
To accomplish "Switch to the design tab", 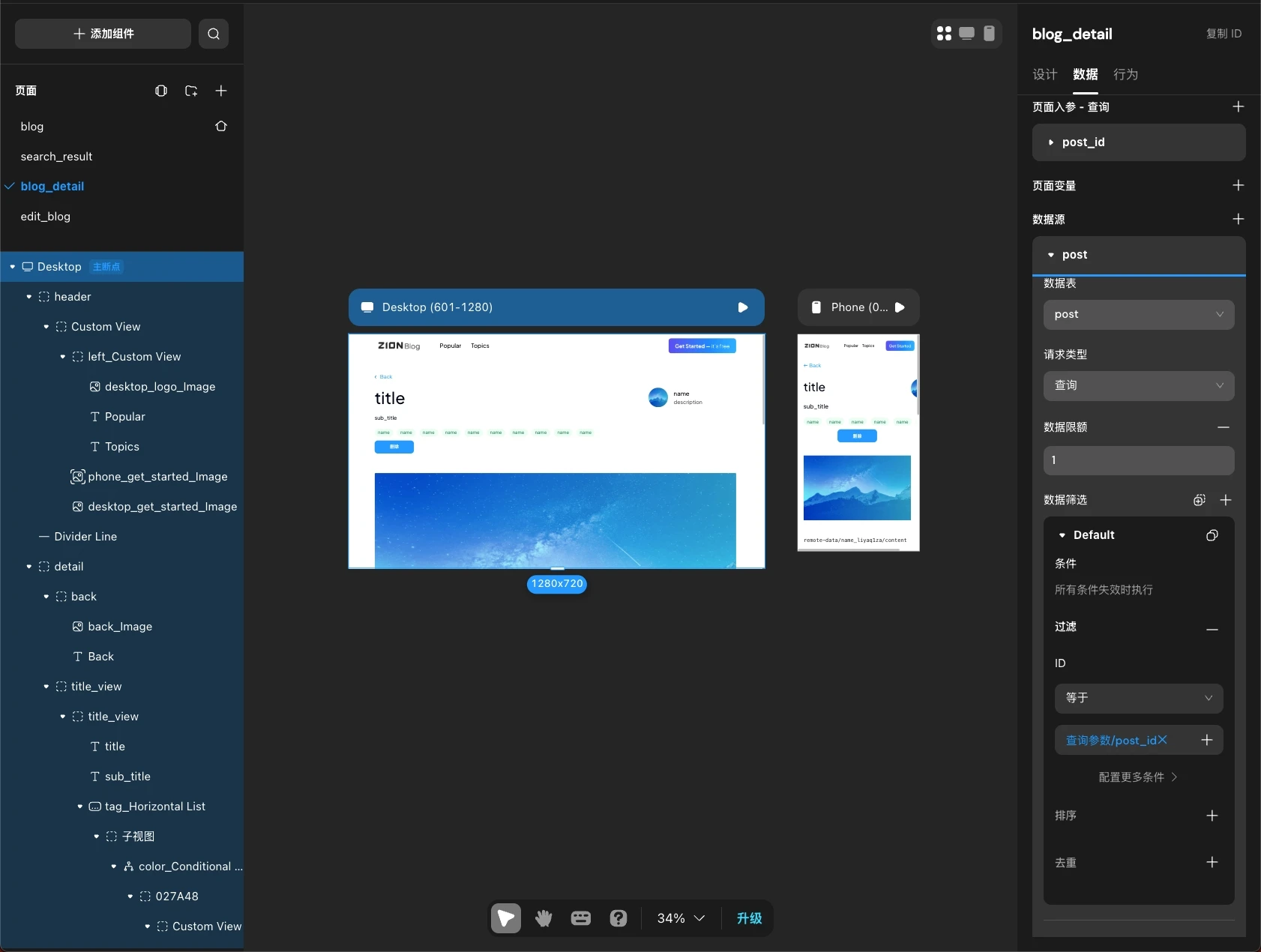I will 1044,74.
